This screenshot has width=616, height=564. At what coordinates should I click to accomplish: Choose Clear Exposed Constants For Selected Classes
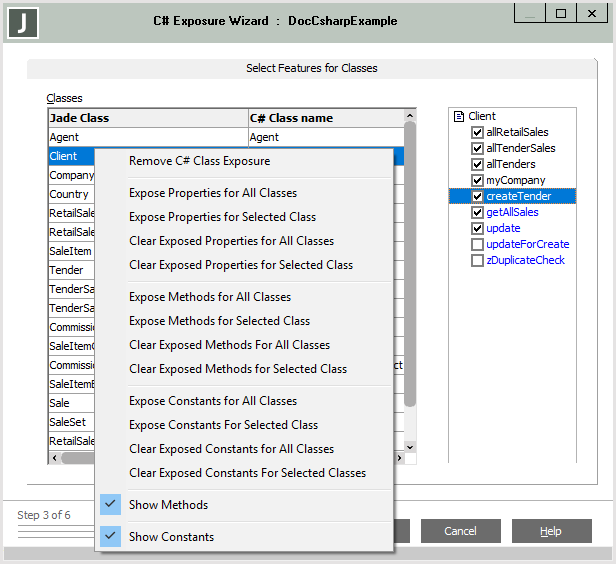tap(244, 473)
